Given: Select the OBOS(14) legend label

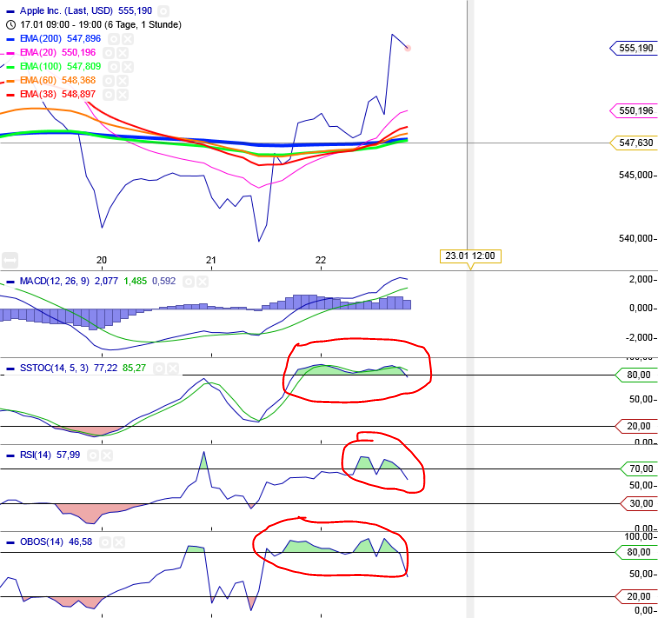Looking at the screenshot, I should [42, 542].
